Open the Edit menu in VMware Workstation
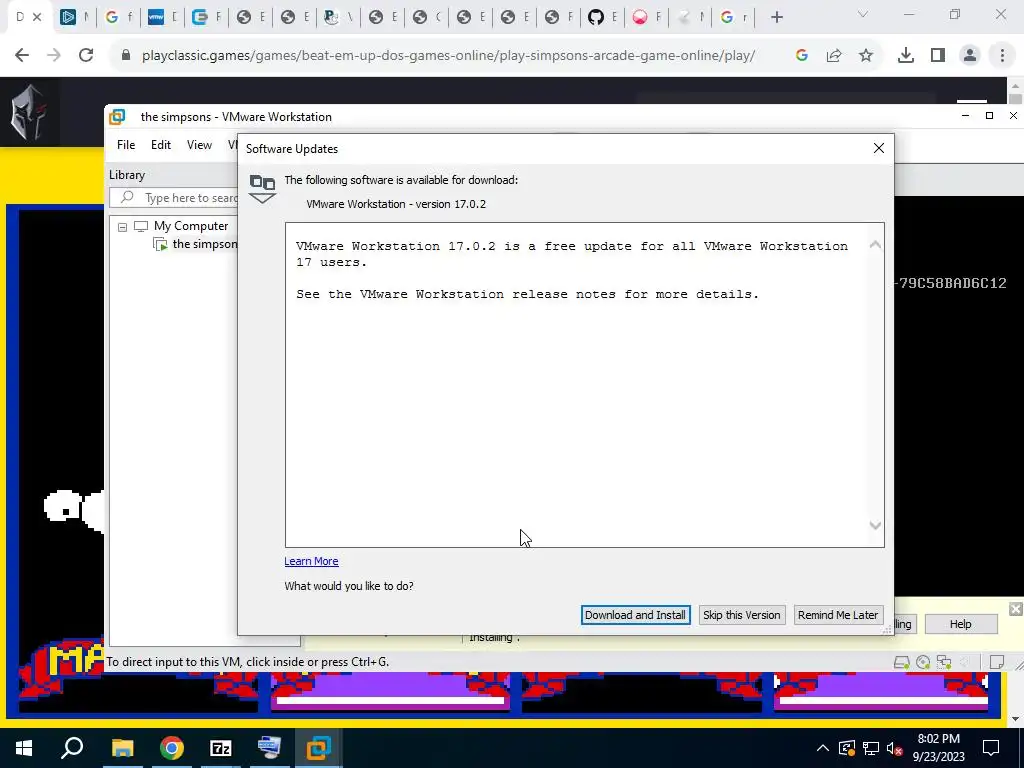 (161, 145)
